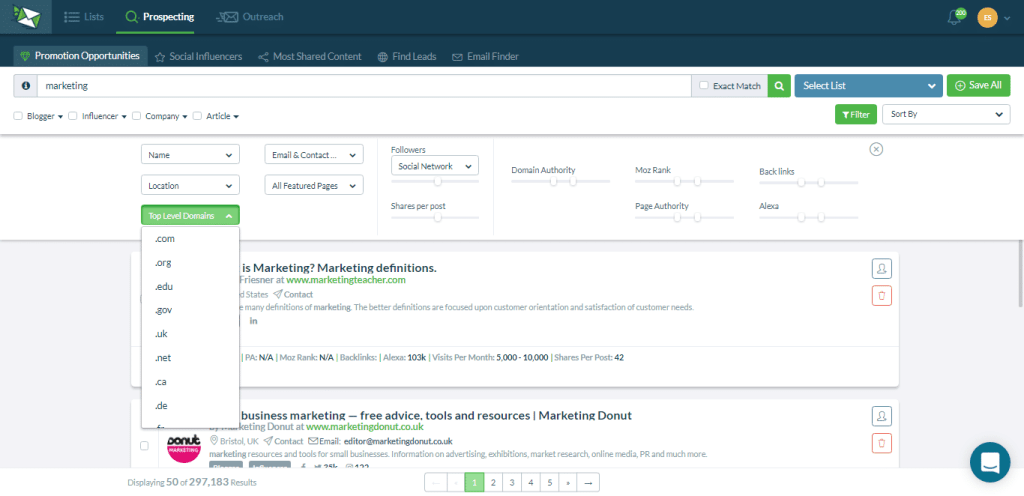
Task: Click the Marketing Donut logo thumbnail
Action: pos(184,446)
